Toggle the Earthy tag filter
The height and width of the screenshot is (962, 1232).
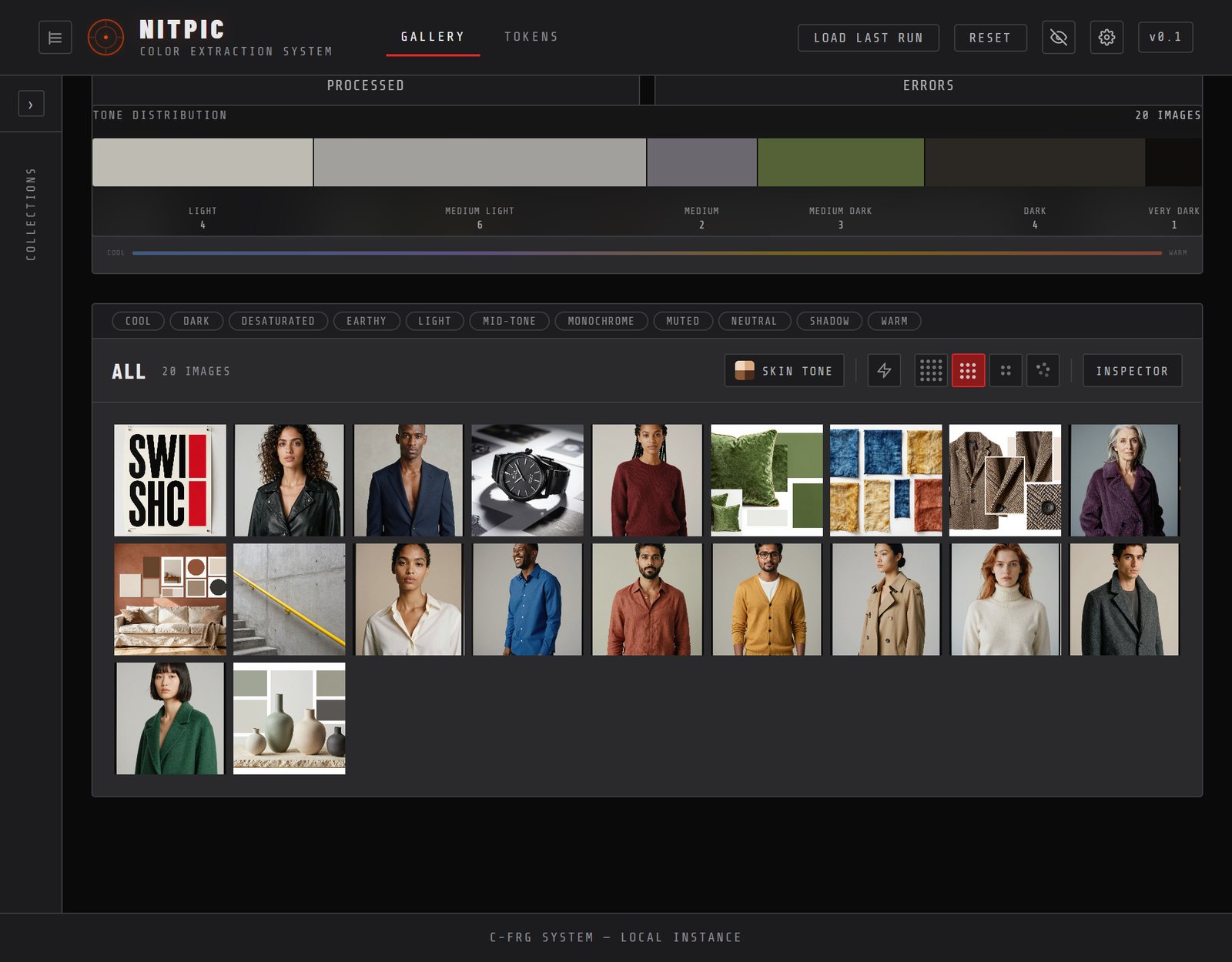click(x=367, y=321)
